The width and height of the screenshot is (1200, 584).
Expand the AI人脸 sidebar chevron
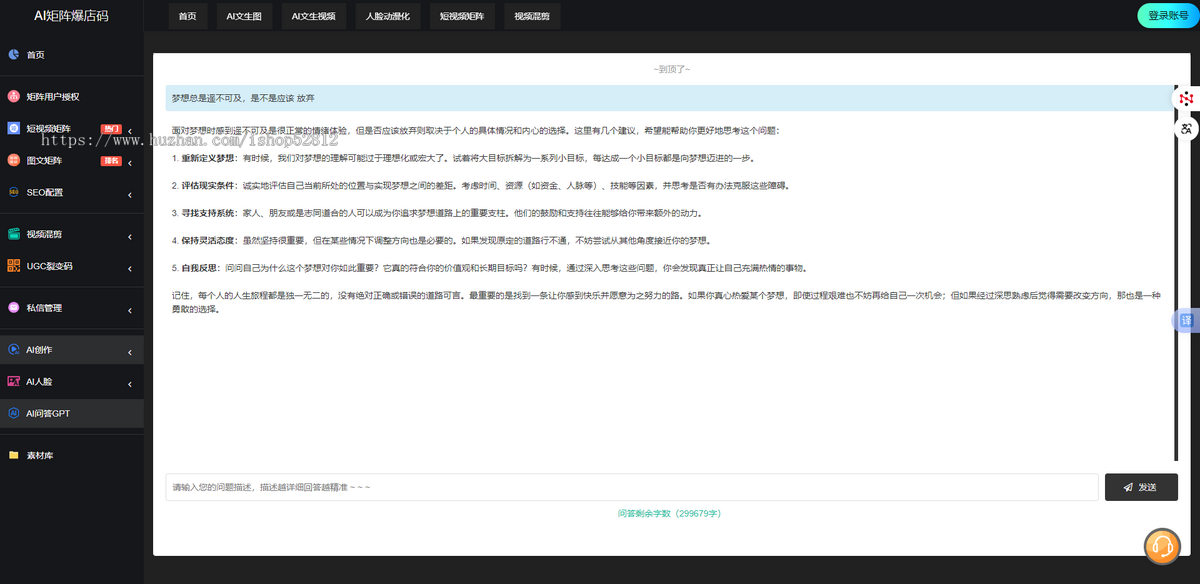pos(130,383)
